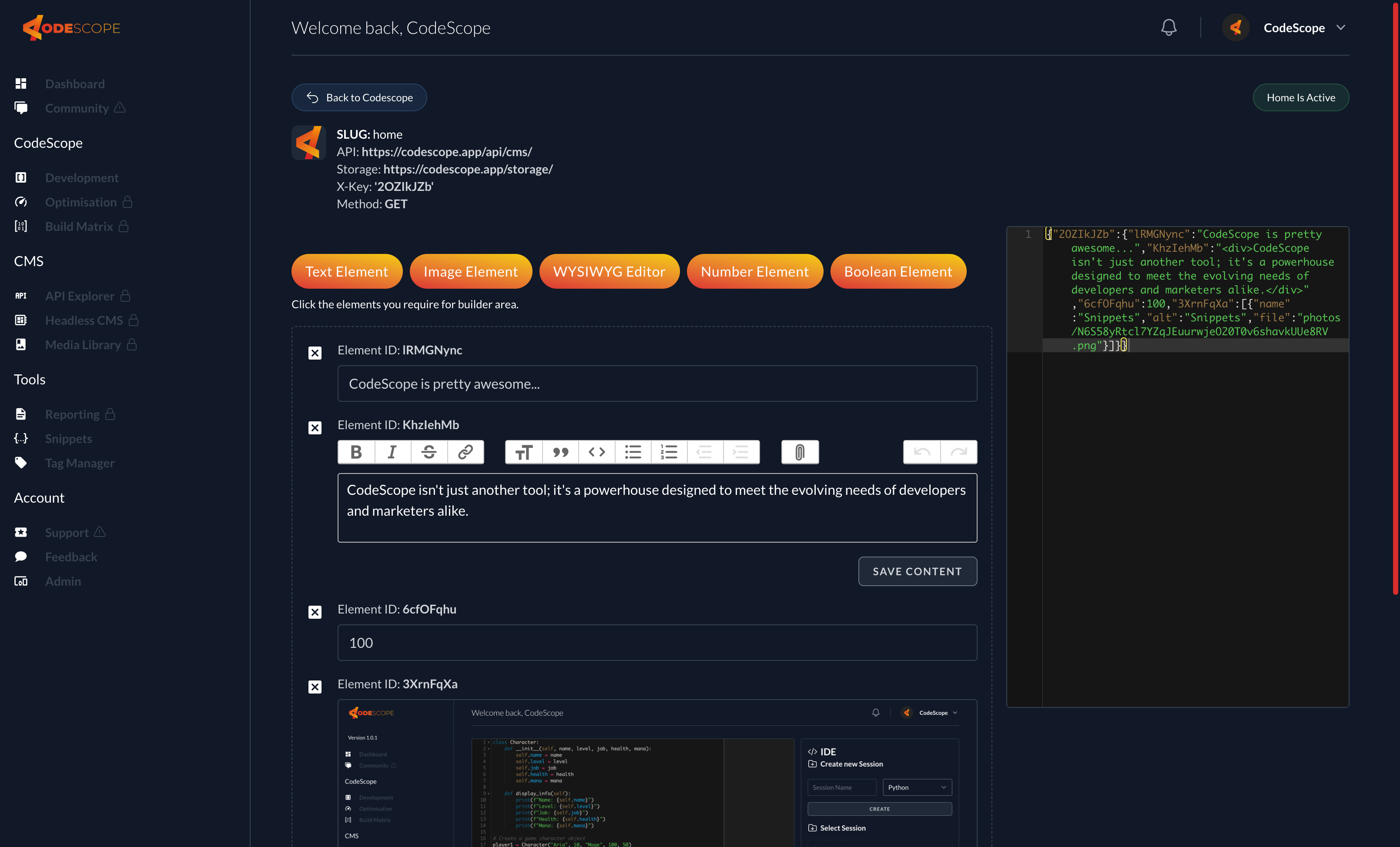
Task: Insert code block using code icon
Action: 596,452
